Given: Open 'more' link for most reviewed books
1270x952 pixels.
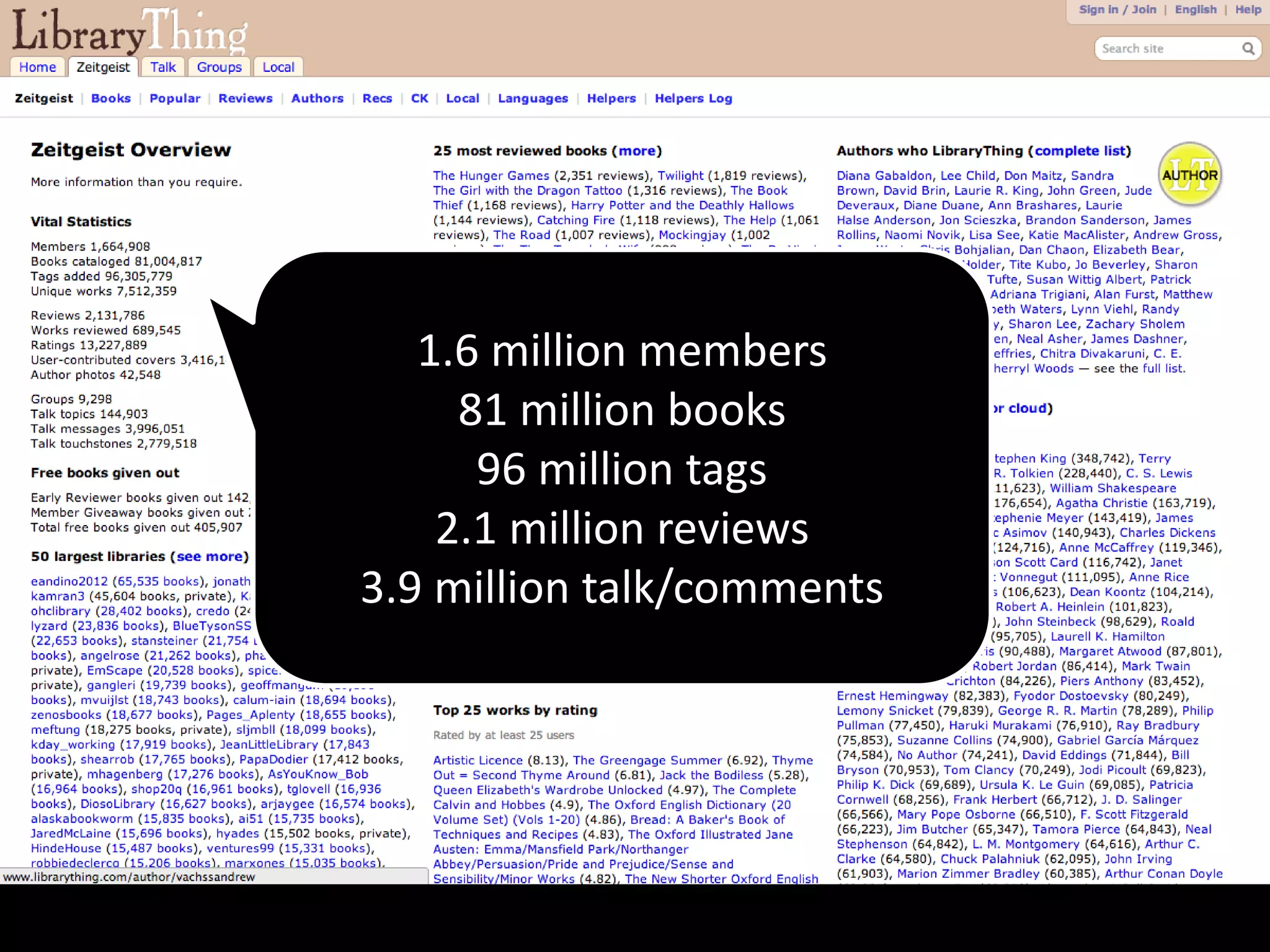Looking at the screenshot, I should [x=637, y=151].
